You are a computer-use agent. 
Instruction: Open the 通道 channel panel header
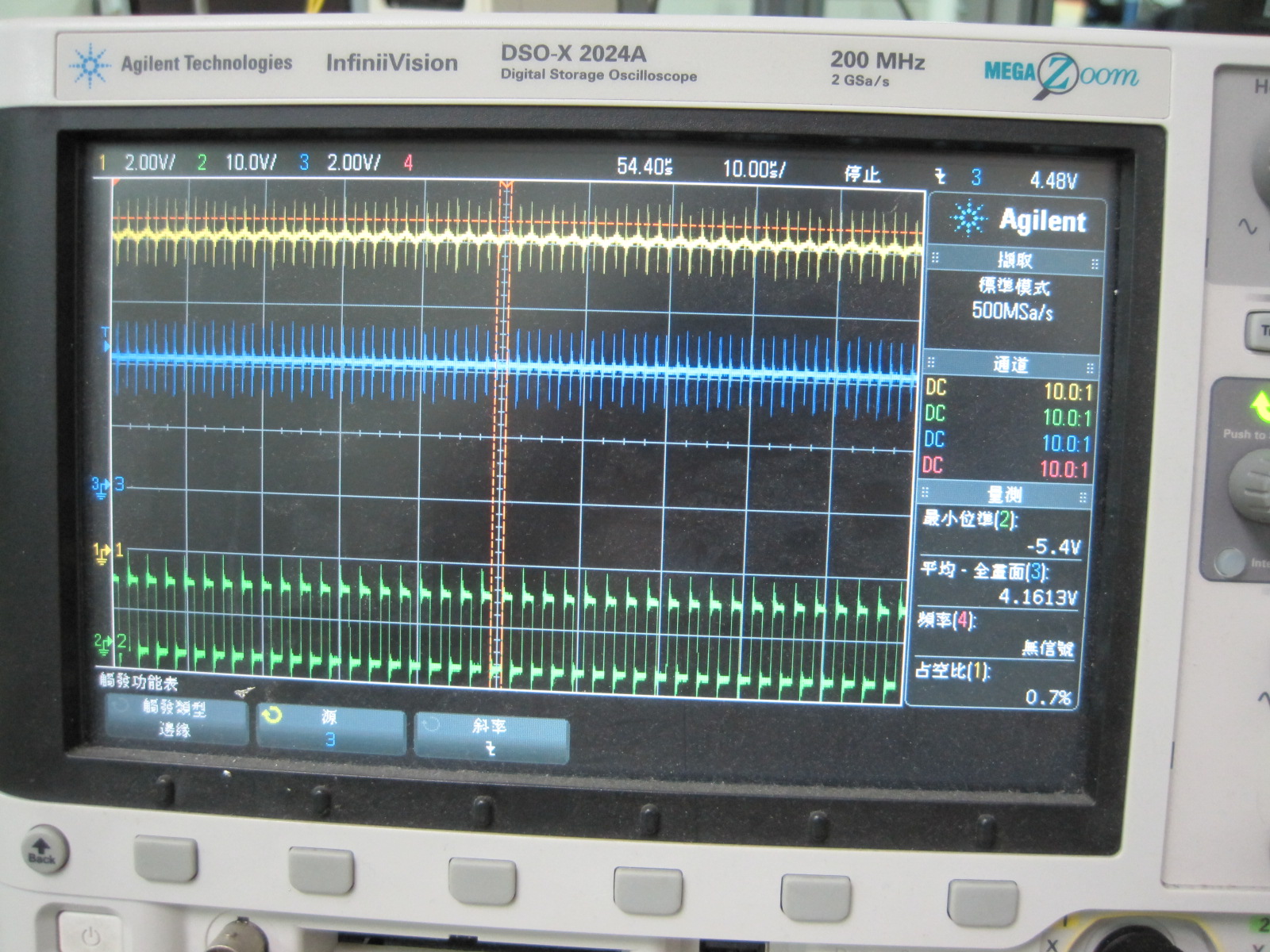coord(1010,366)
